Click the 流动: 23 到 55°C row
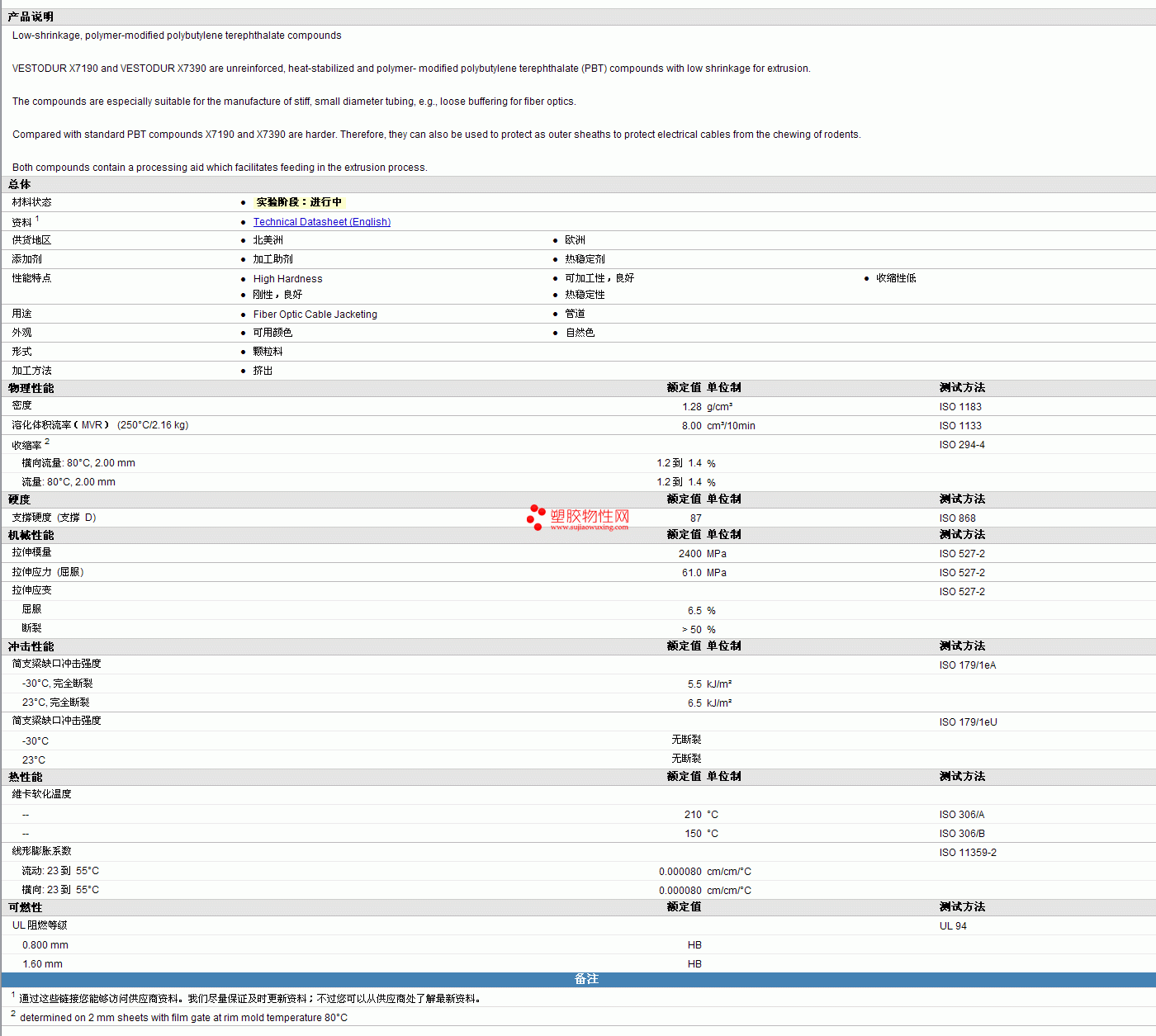 [578, 871]
